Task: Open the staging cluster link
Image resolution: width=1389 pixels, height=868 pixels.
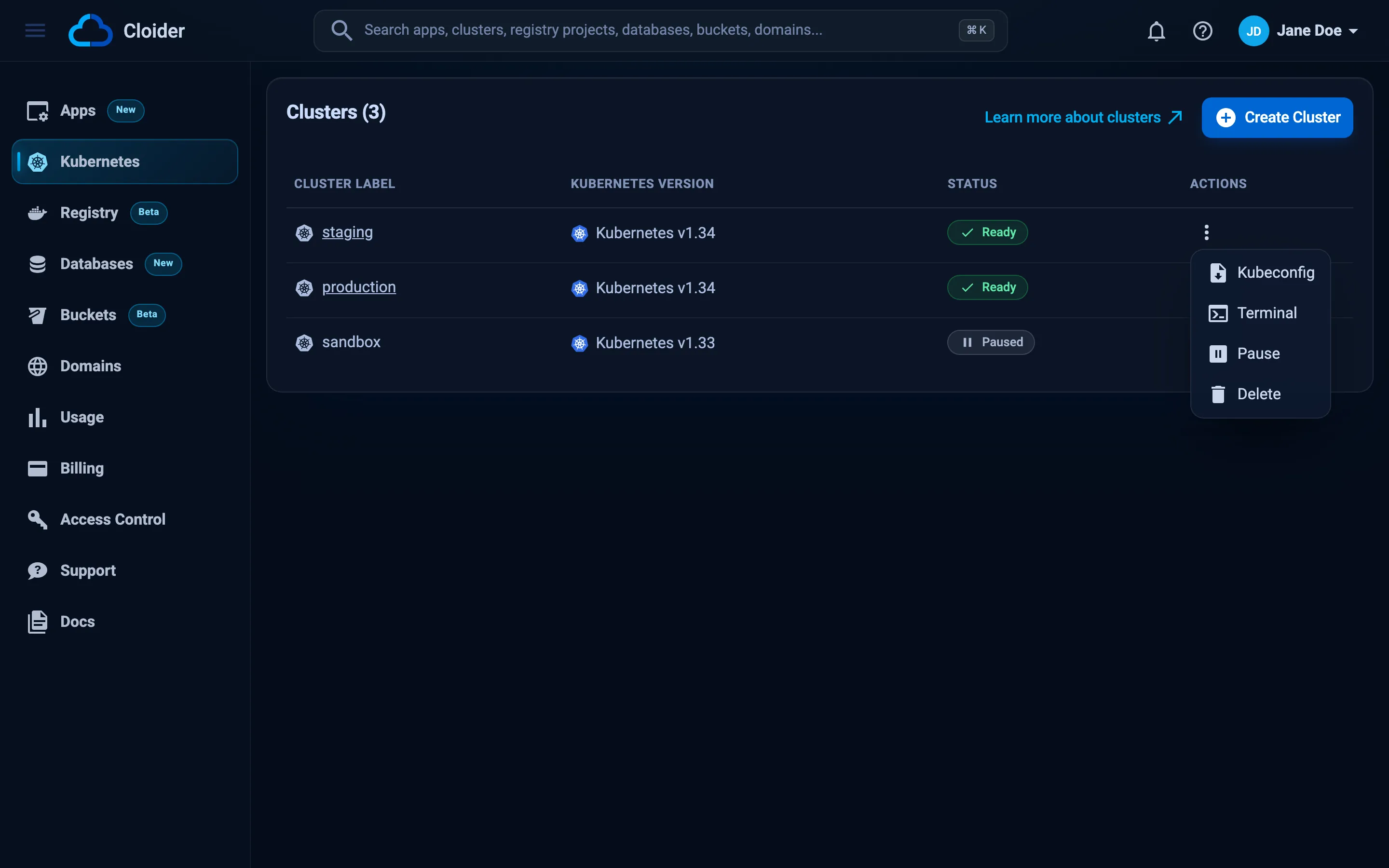Action: tap(347, 232)
